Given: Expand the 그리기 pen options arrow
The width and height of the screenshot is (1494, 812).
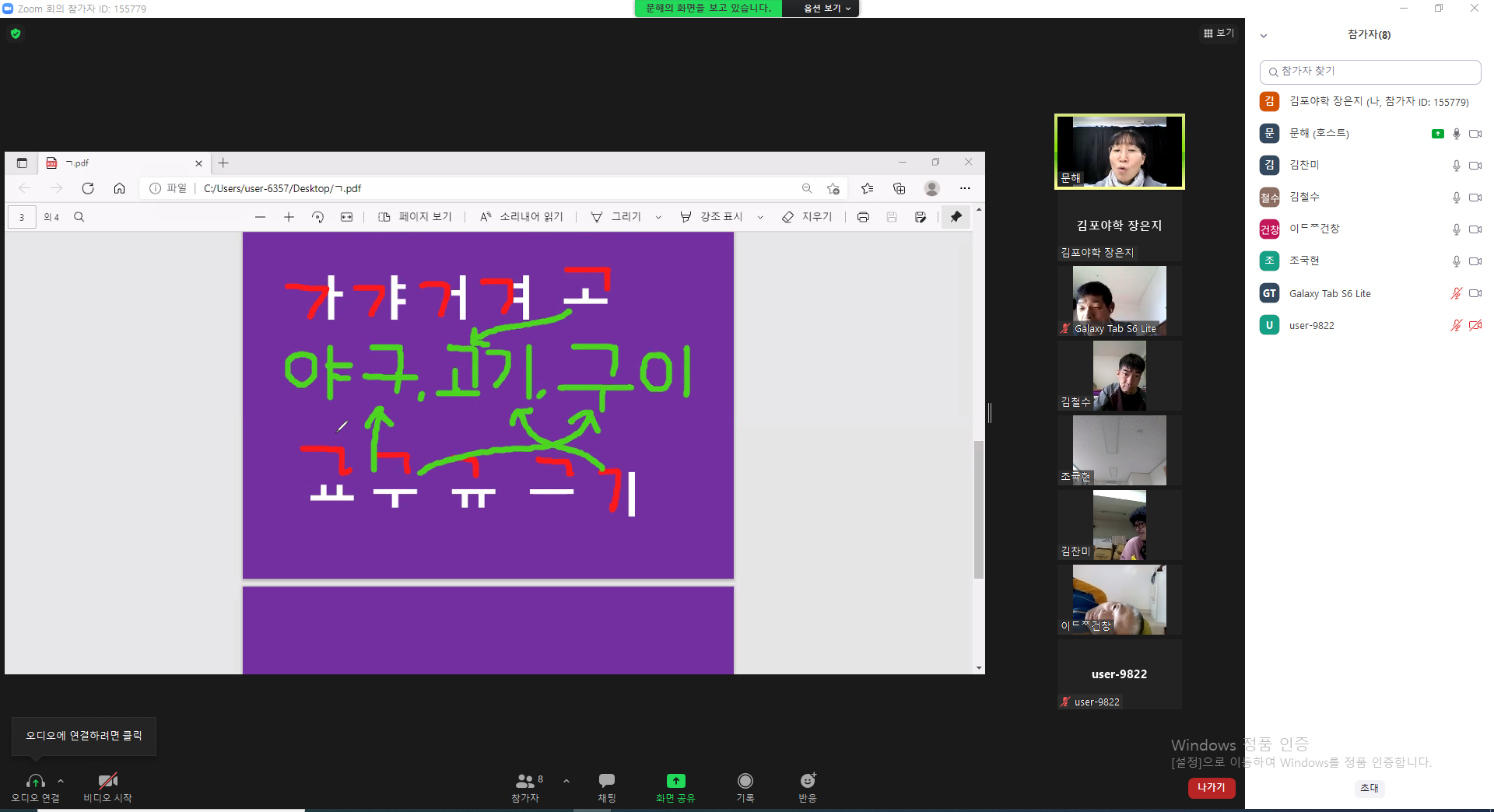Looking at the screenshot, I should tap(658, 217).
